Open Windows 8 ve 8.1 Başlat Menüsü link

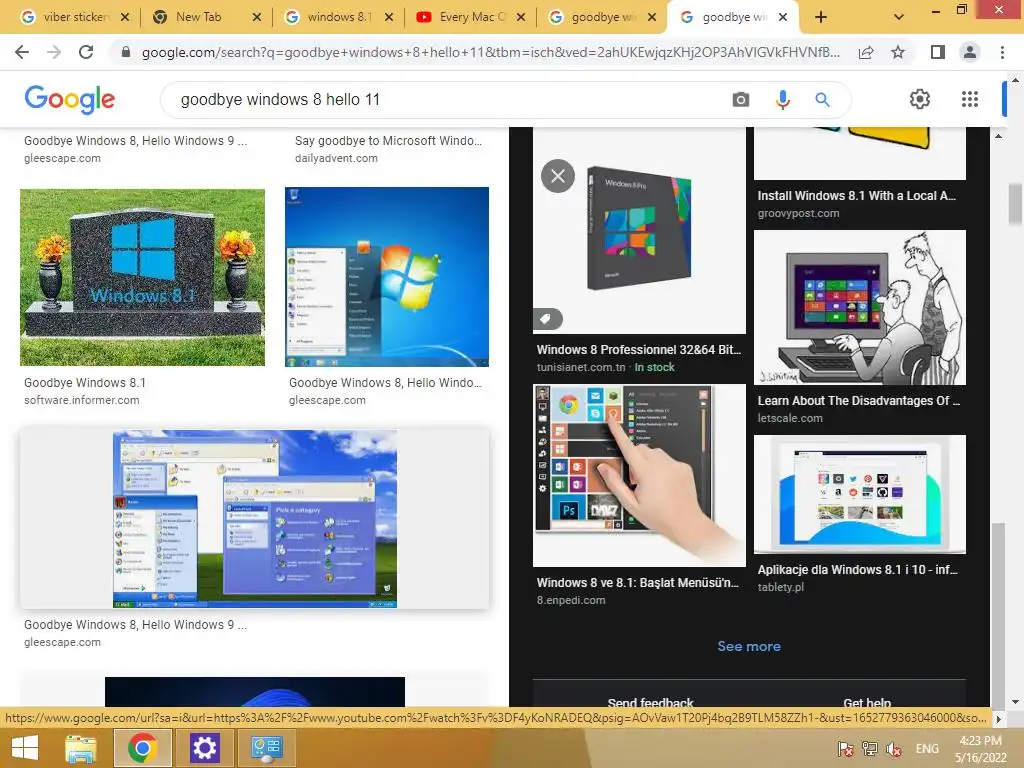coord(637,583)
